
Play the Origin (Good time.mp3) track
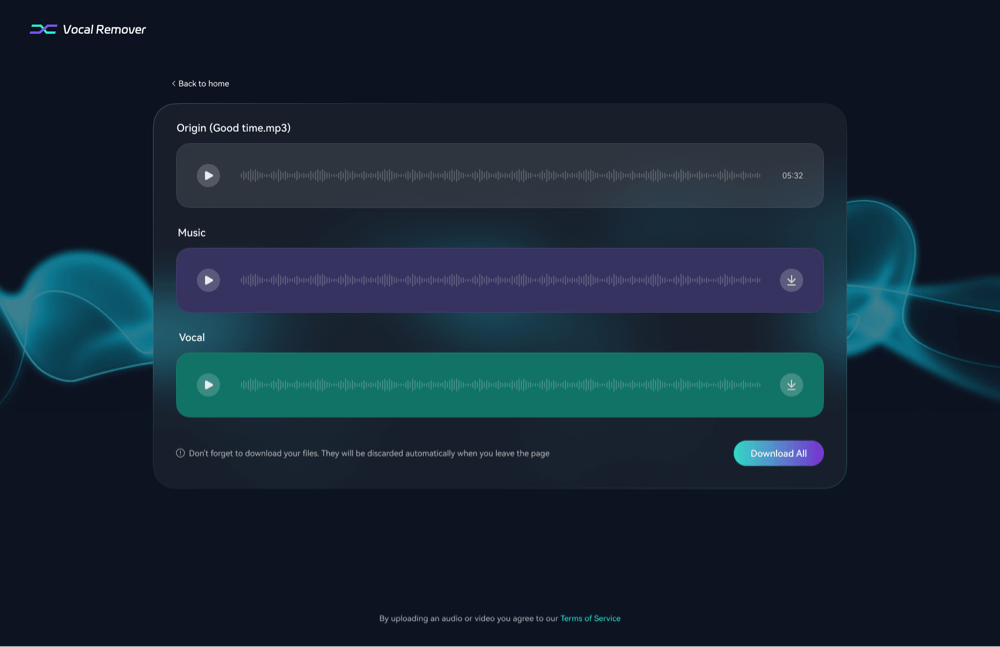208,175
